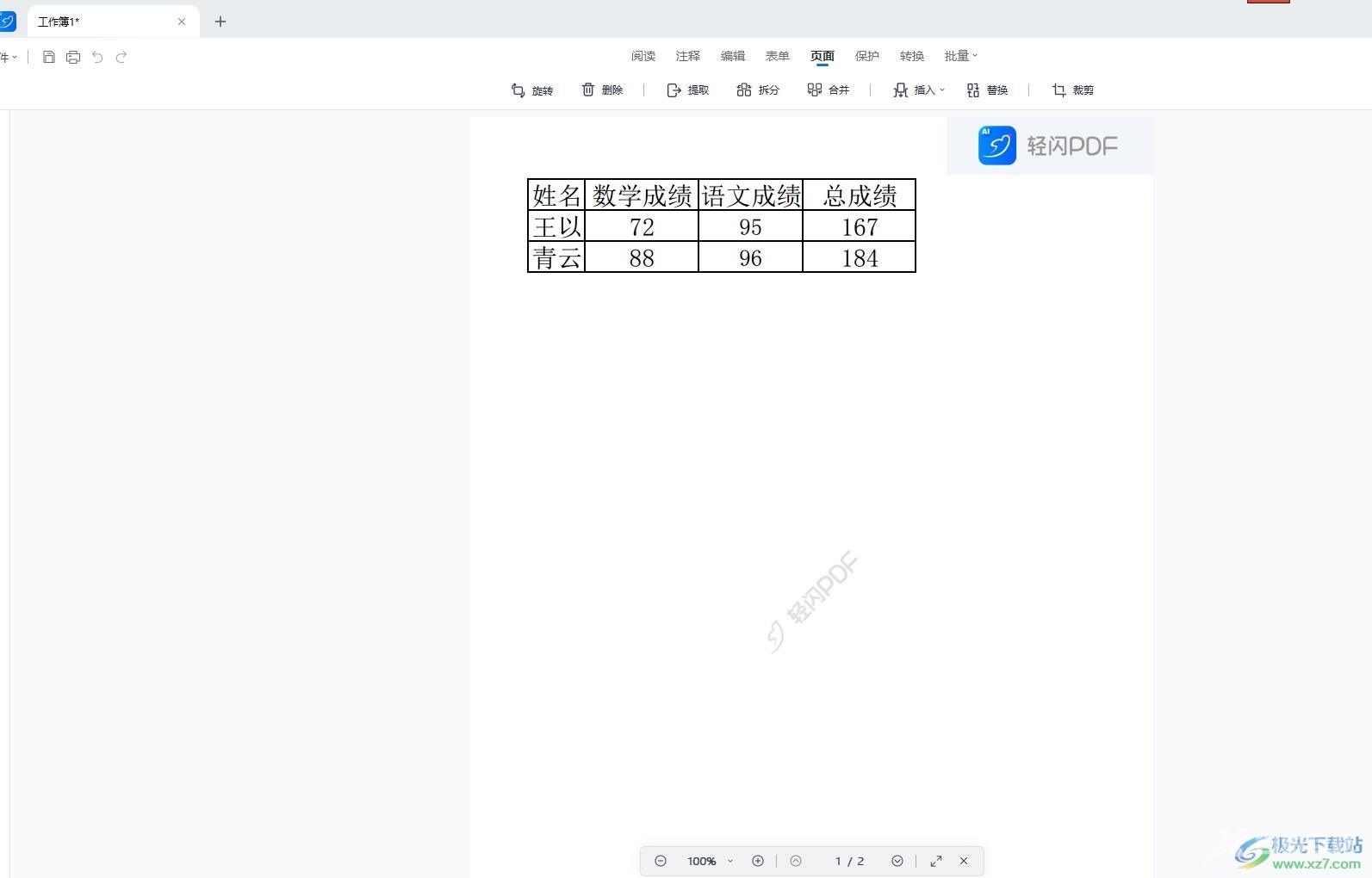Zoom in with the plus icon
This screenshot has width=1372, height=878.
click(x=758, y=861)
